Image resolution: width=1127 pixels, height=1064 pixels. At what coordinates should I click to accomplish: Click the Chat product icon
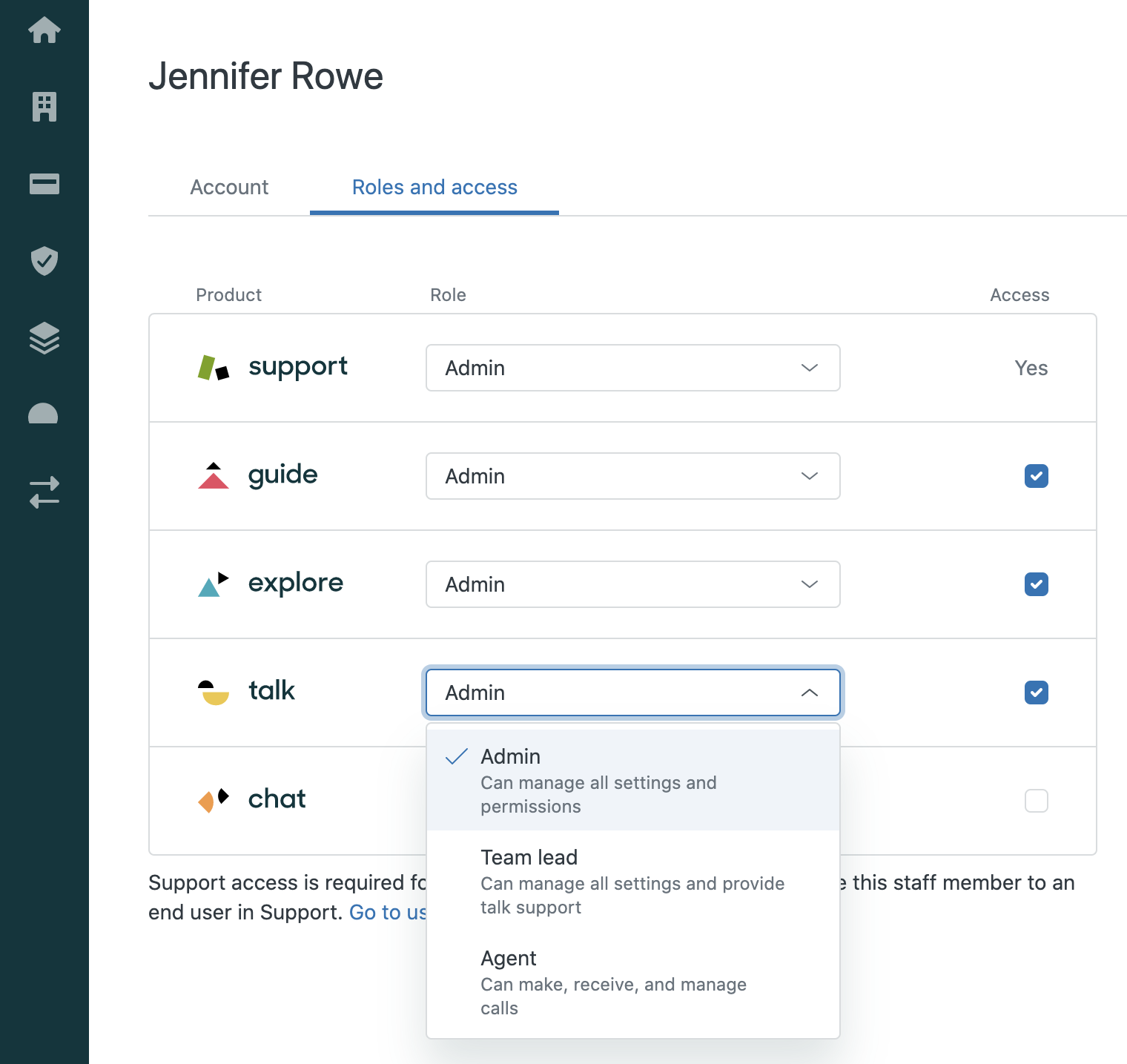point(214,799)
